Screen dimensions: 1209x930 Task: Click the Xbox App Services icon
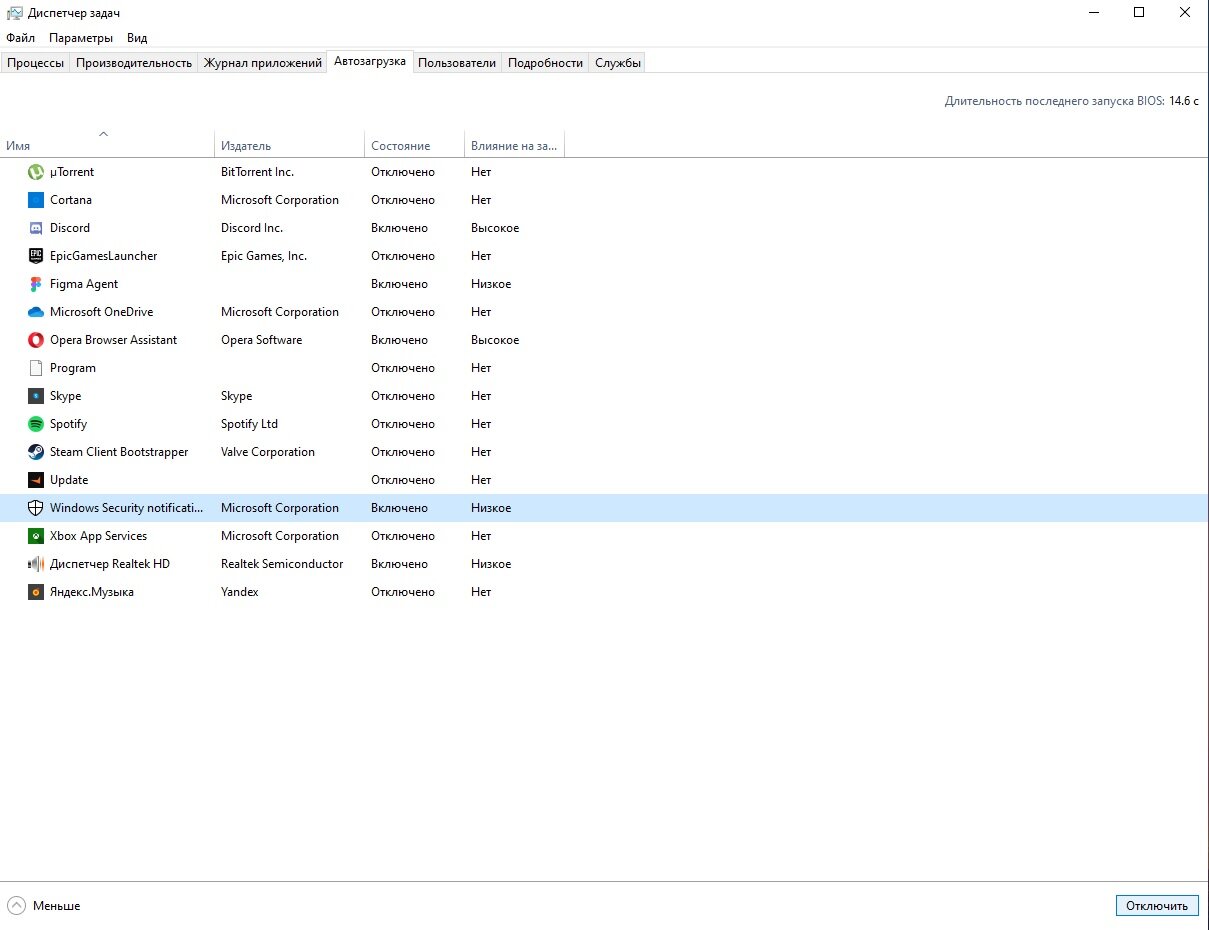(36, 536)
